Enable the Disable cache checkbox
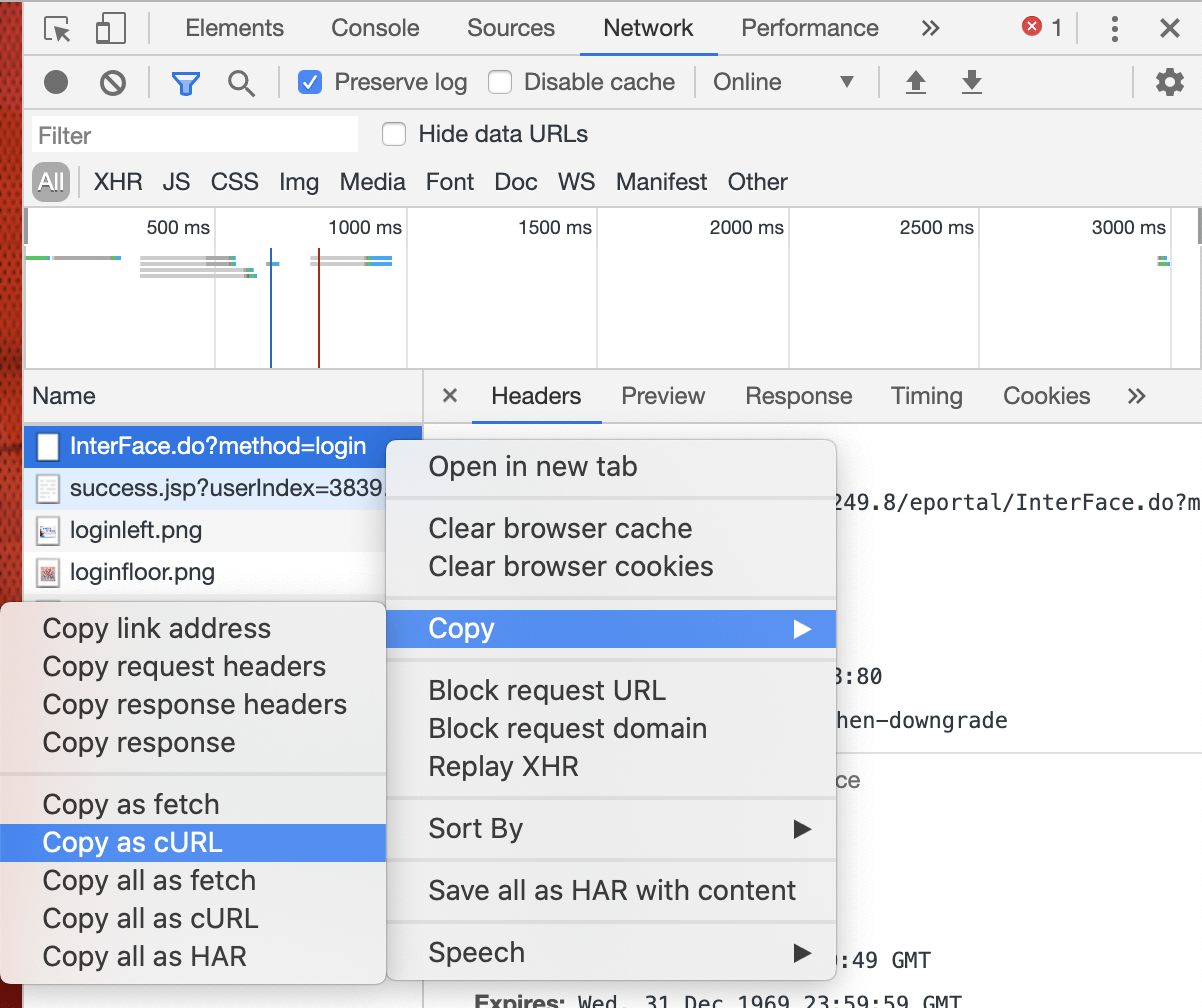 (500, 82)
